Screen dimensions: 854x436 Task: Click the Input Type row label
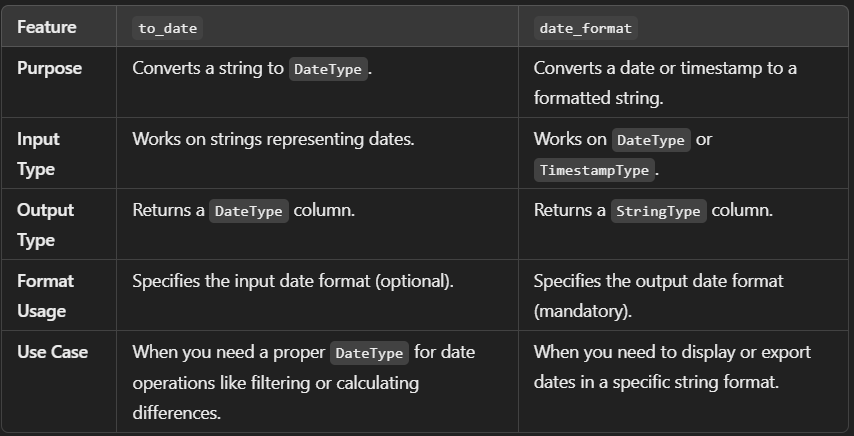tap(38, 154)
